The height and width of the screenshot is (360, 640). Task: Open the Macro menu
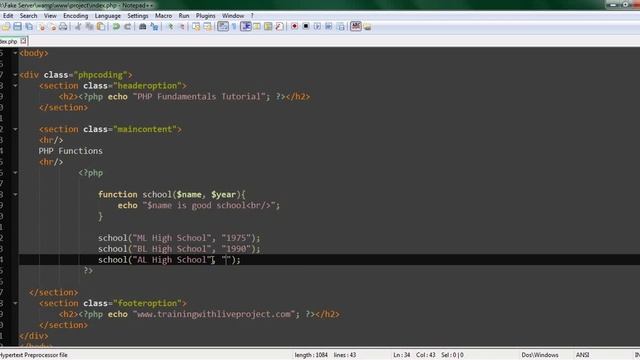coord(163,16)
